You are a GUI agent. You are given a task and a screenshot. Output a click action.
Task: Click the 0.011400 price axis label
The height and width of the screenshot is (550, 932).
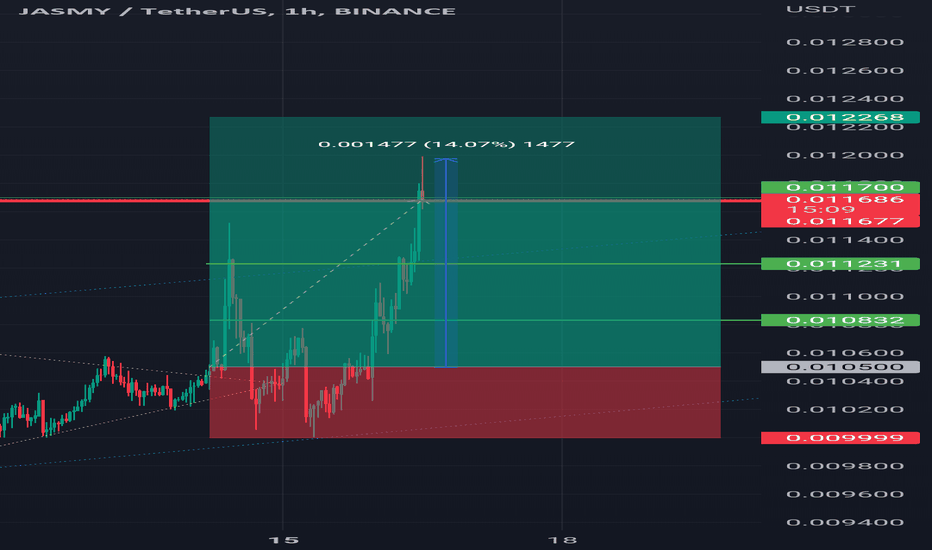click(x=845, y=240)
